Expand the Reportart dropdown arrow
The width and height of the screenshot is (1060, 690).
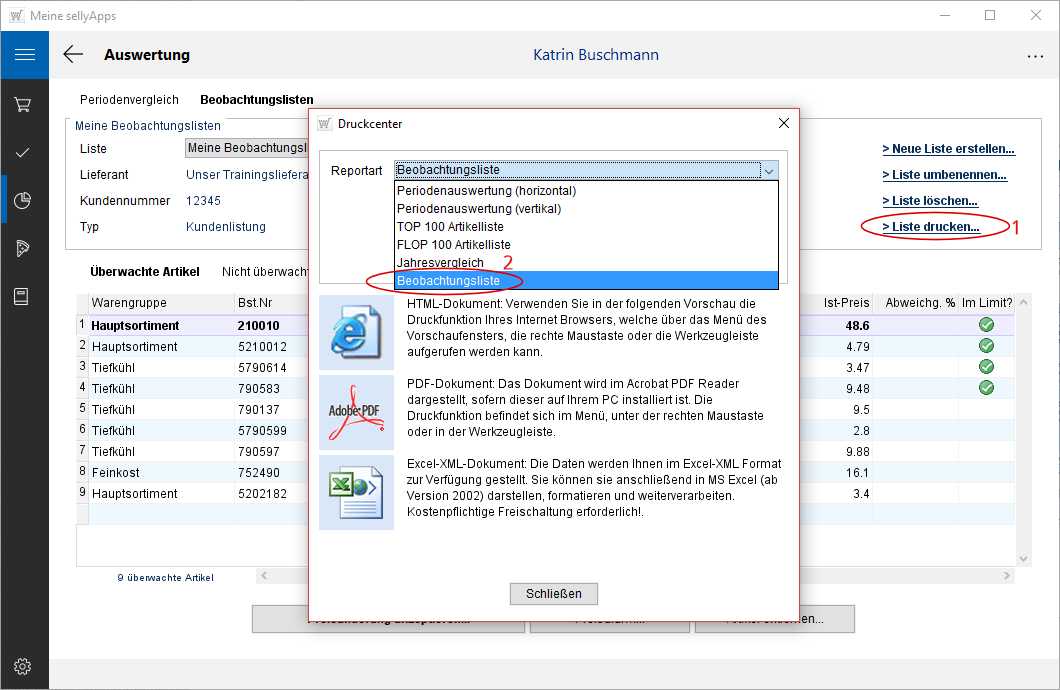pyautogui.click(x=768, y=171)
